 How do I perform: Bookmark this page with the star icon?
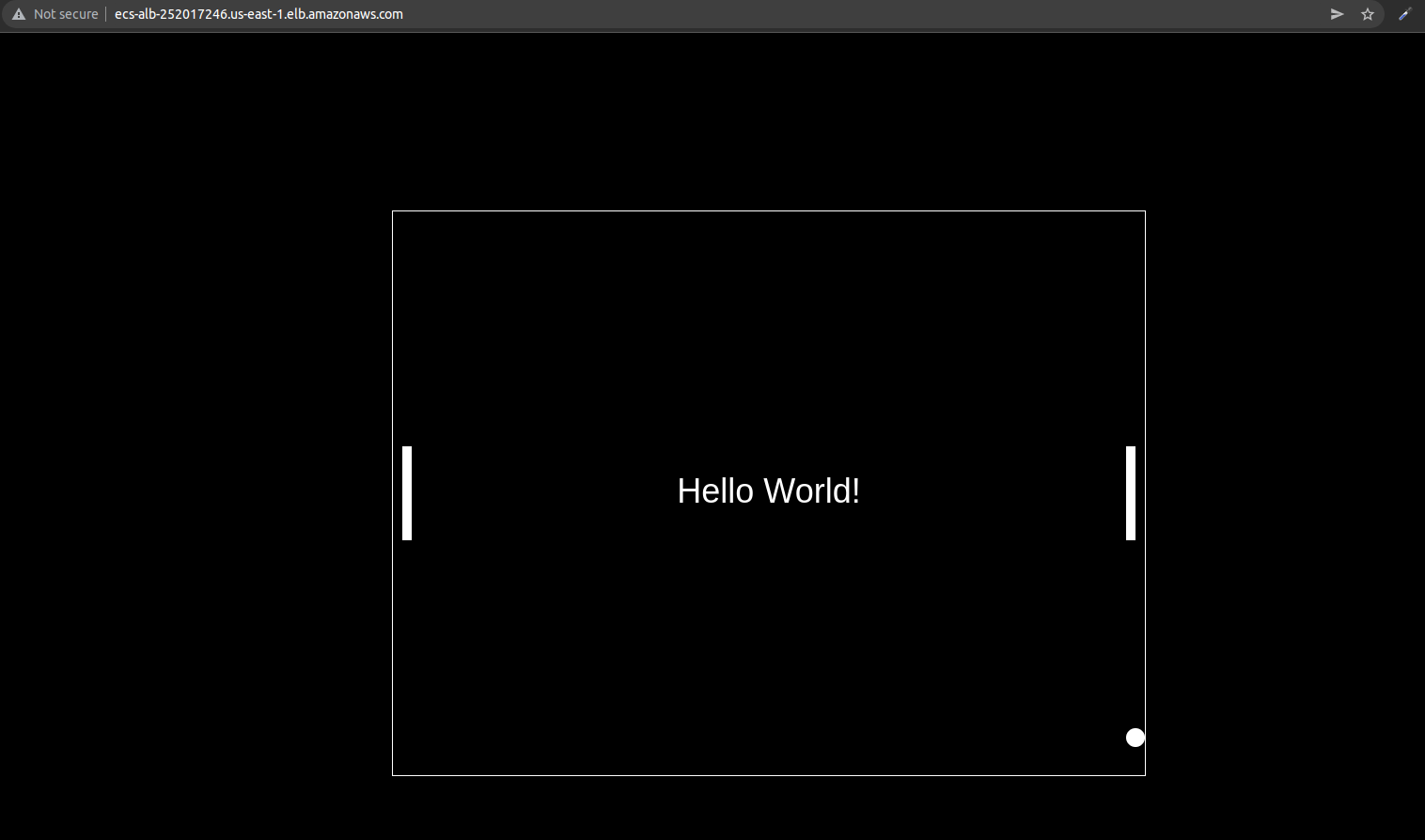pyautogui.click(x=1368, y=14)
